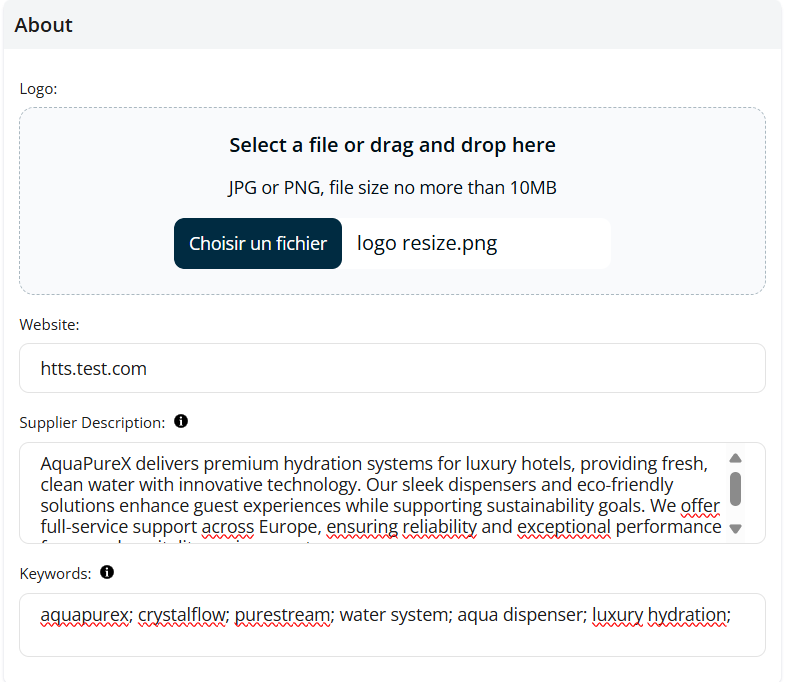The image size is (788, 682).
Task: Click the description scrollbar thumb
Action: (735, 489)
